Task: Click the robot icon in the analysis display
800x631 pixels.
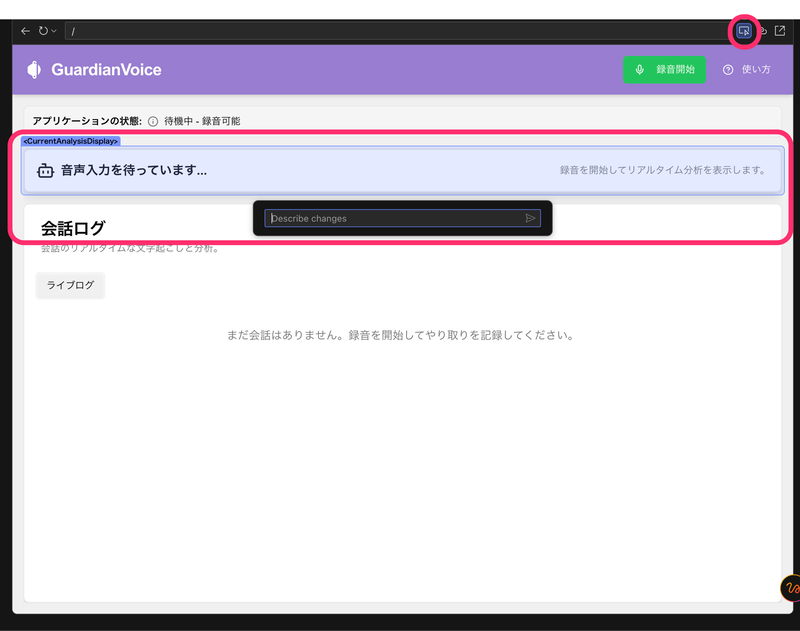Action: click(x=45, y=170)
